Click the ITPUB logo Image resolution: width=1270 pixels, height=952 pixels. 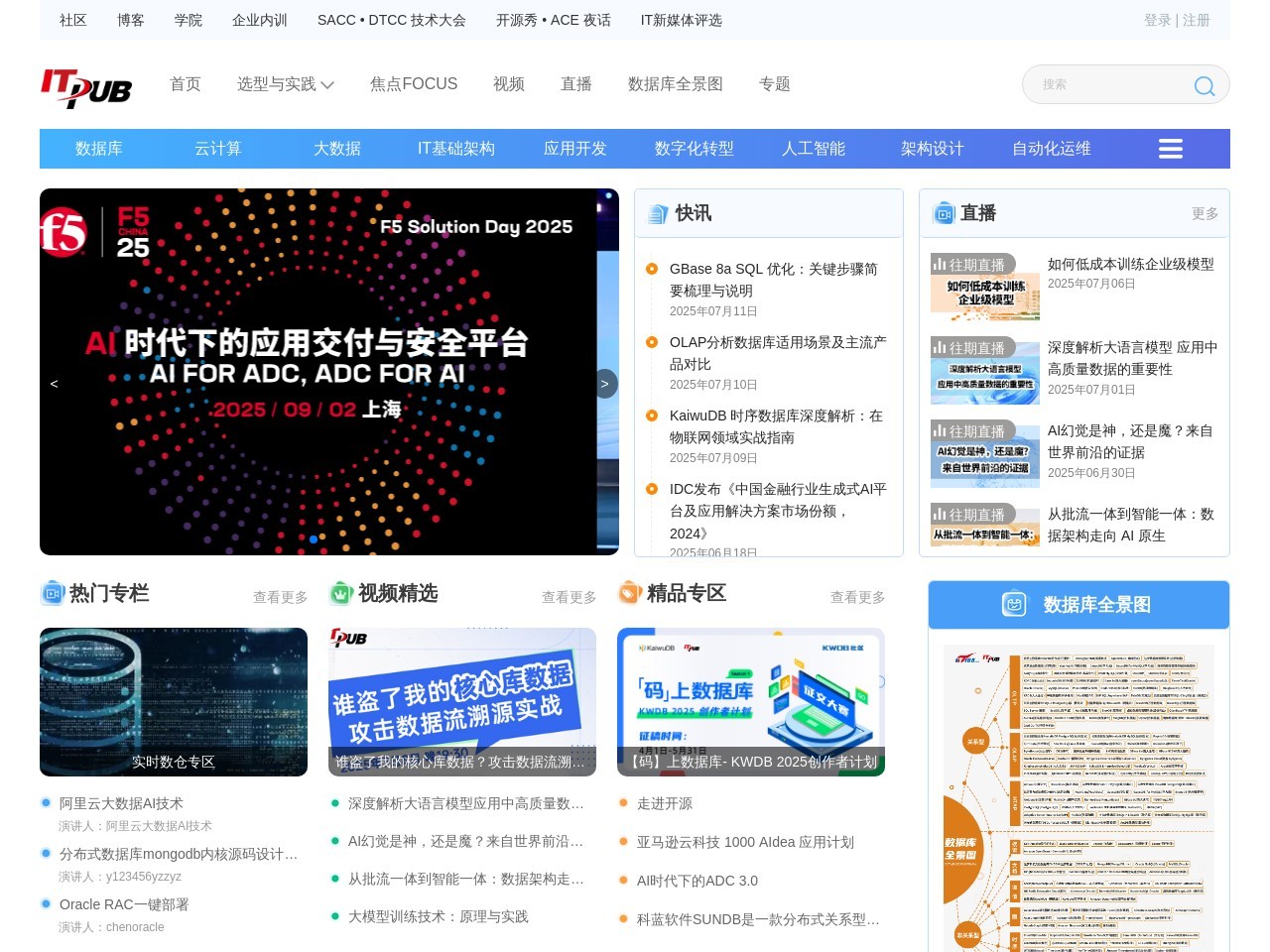tap(86, 87)
